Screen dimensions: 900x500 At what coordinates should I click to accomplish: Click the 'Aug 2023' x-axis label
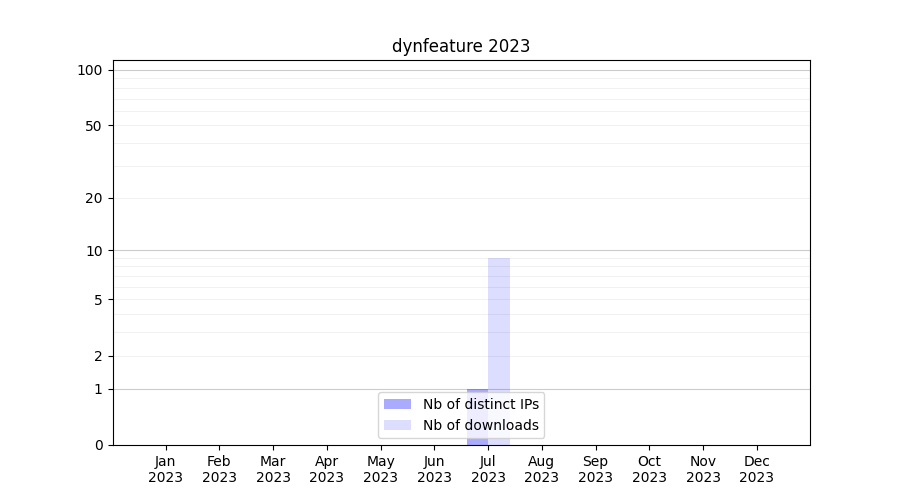coord(541,469)
